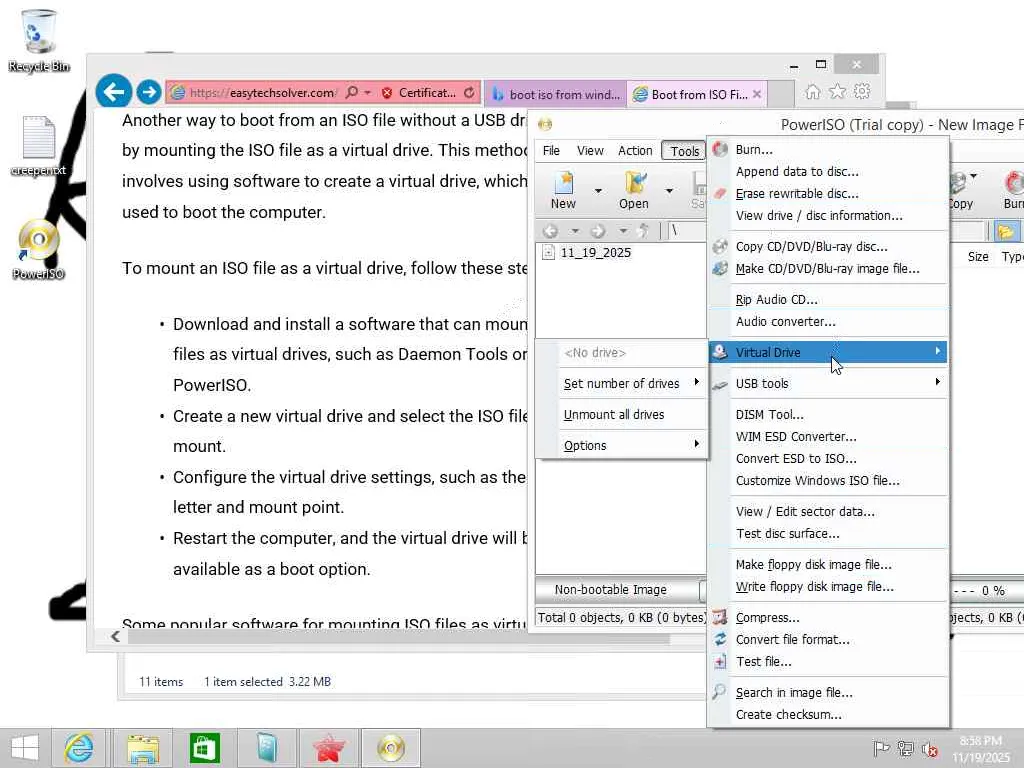The height and width of the screenshot is (768, 1024).
Task: Click Internet Explorer in the taskbar
Action: click(78, 748)
